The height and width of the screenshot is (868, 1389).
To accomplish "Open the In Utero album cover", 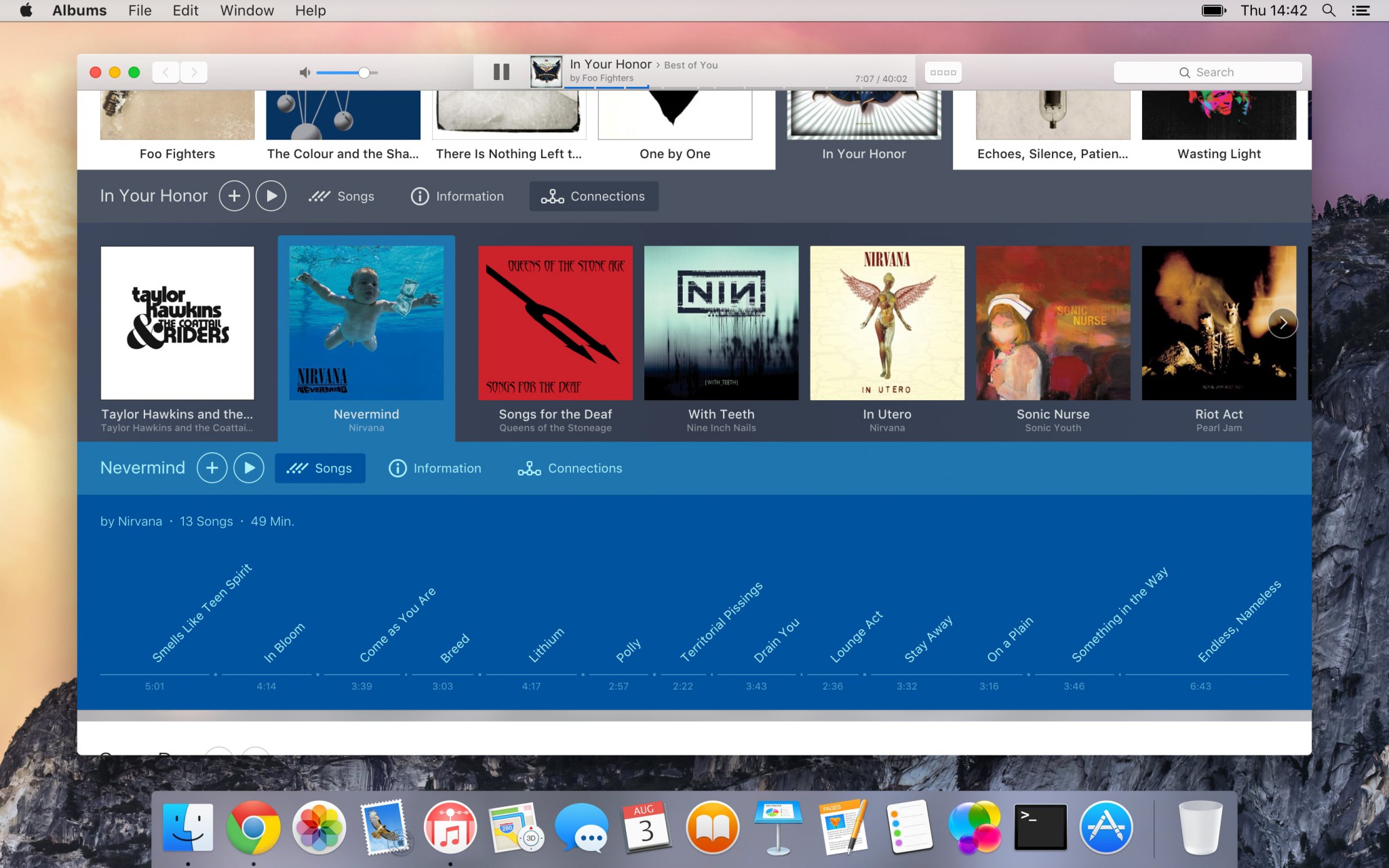I will coord(887,323).
